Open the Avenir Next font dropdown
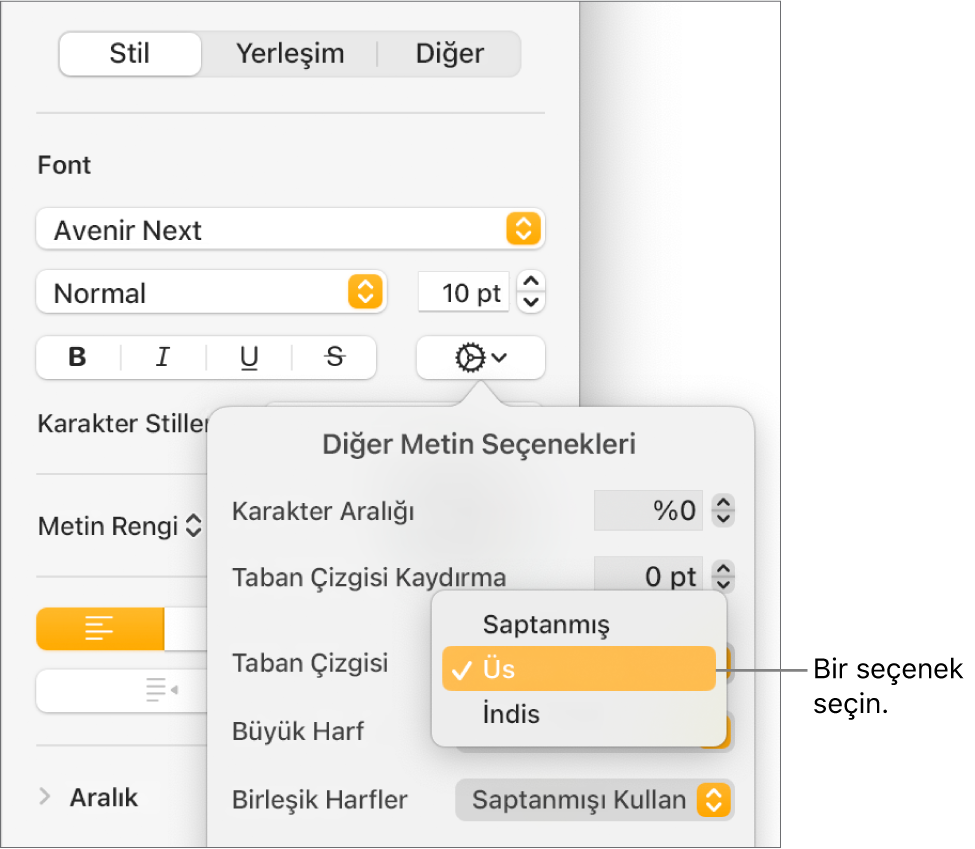 (x=290, y=230)
